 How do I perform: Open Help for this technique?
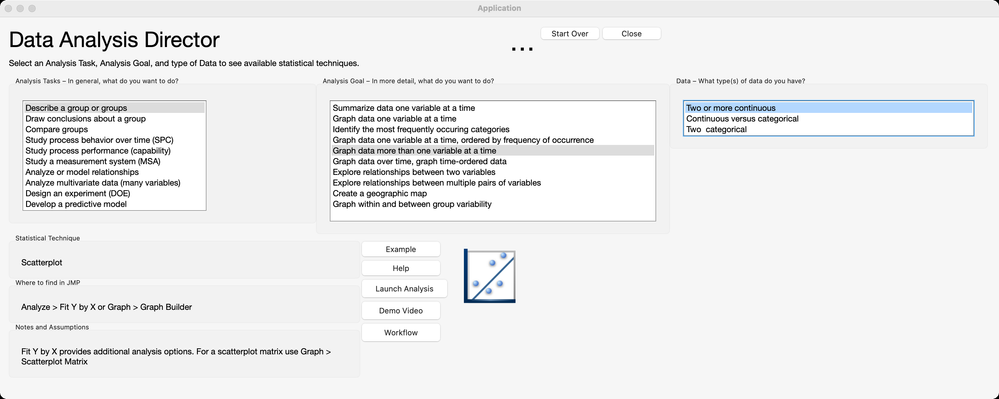[401, 268]
